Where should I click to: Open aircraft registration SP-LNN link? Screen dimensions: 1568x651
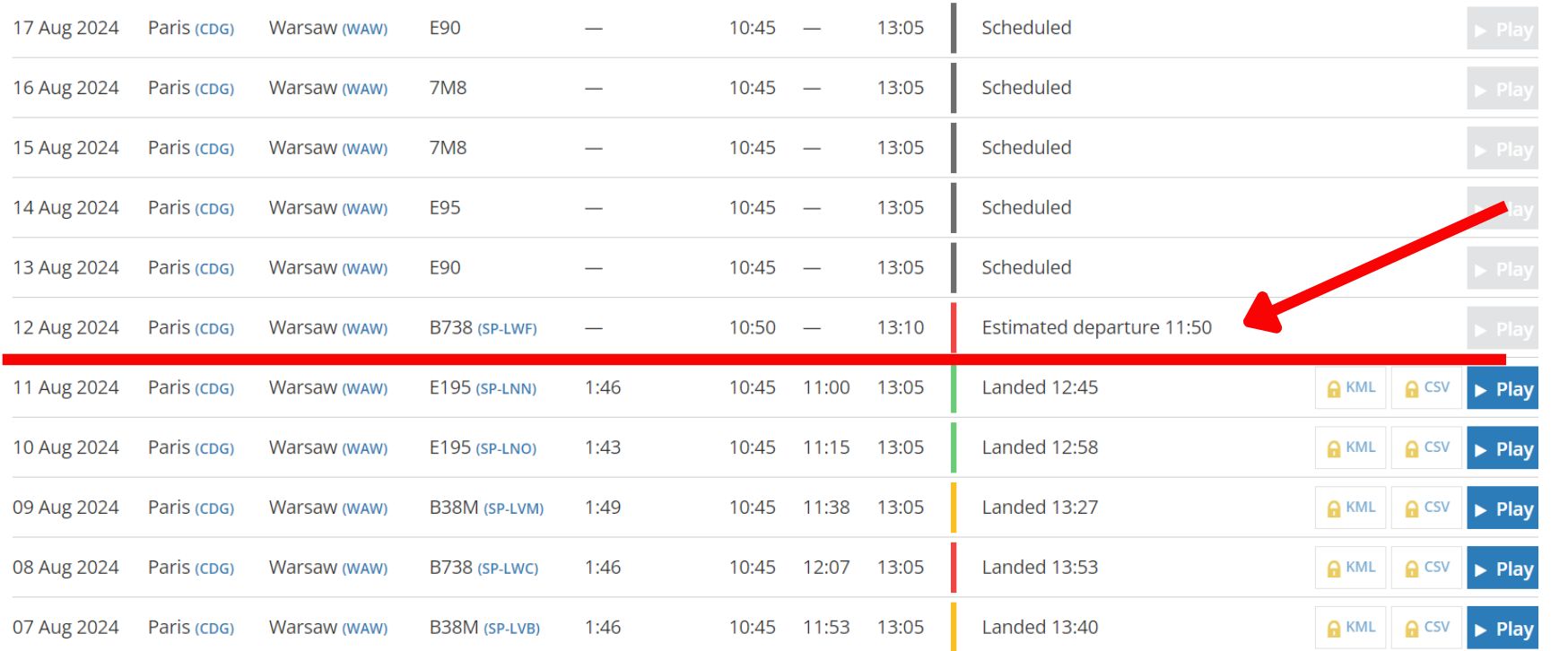[x=506, y=389]
